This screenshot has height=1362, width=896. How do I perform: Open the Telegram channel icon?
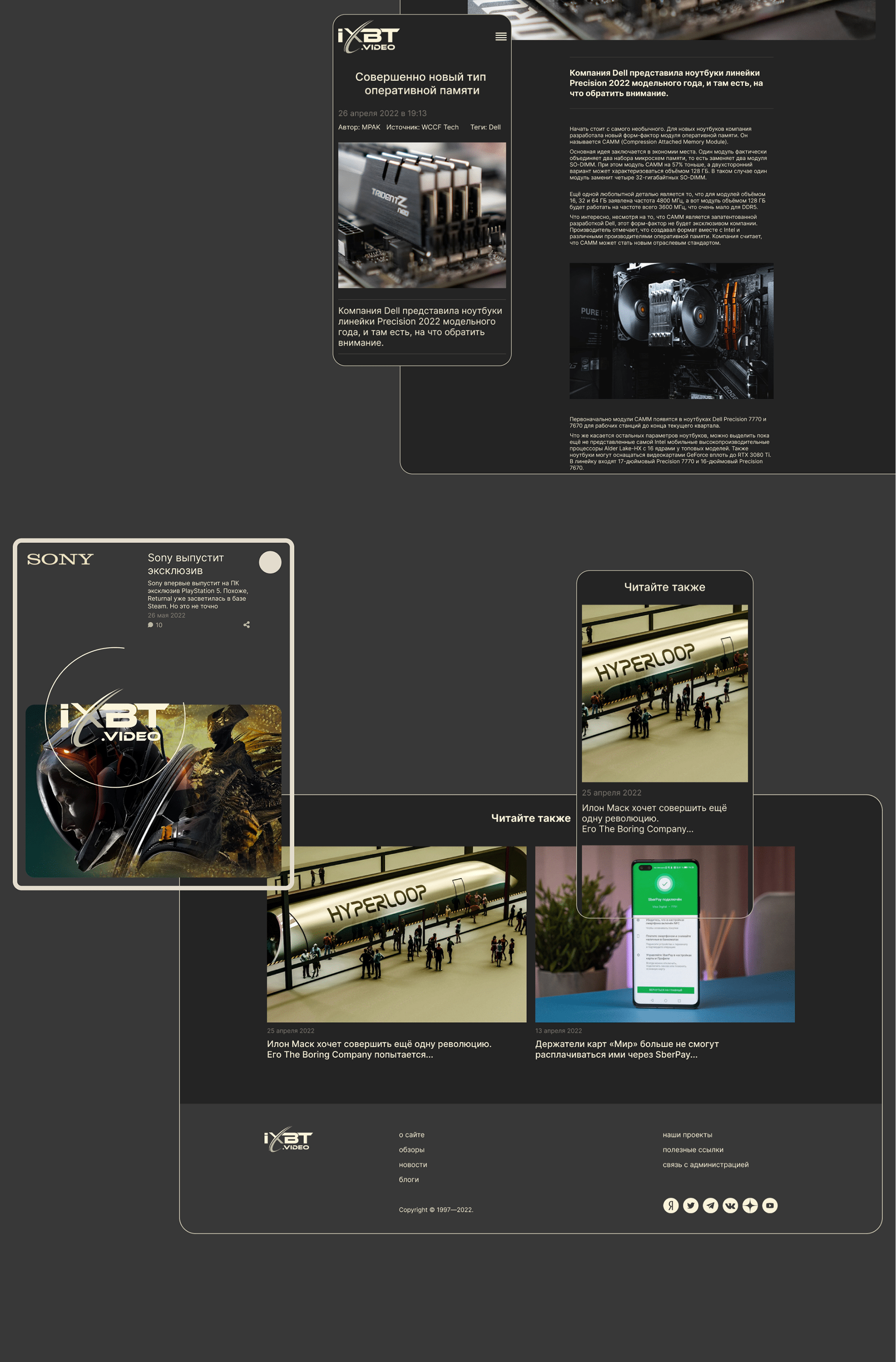(x=710, y=1206)
